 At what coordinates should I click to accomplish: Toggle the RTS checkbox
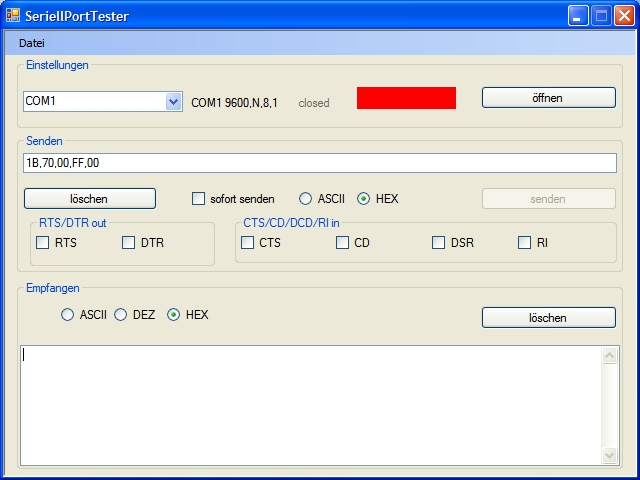click(42, 242)
